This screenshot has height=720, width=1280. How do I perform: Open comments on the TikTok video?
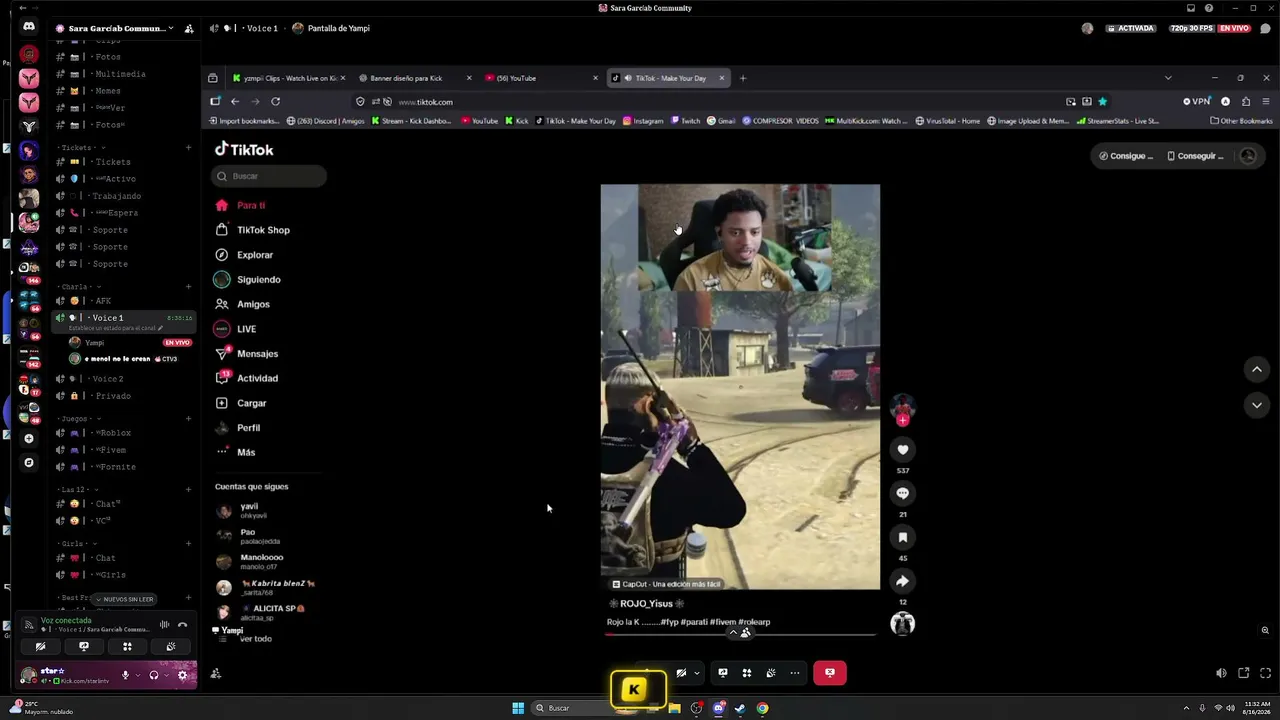point(903,494)
